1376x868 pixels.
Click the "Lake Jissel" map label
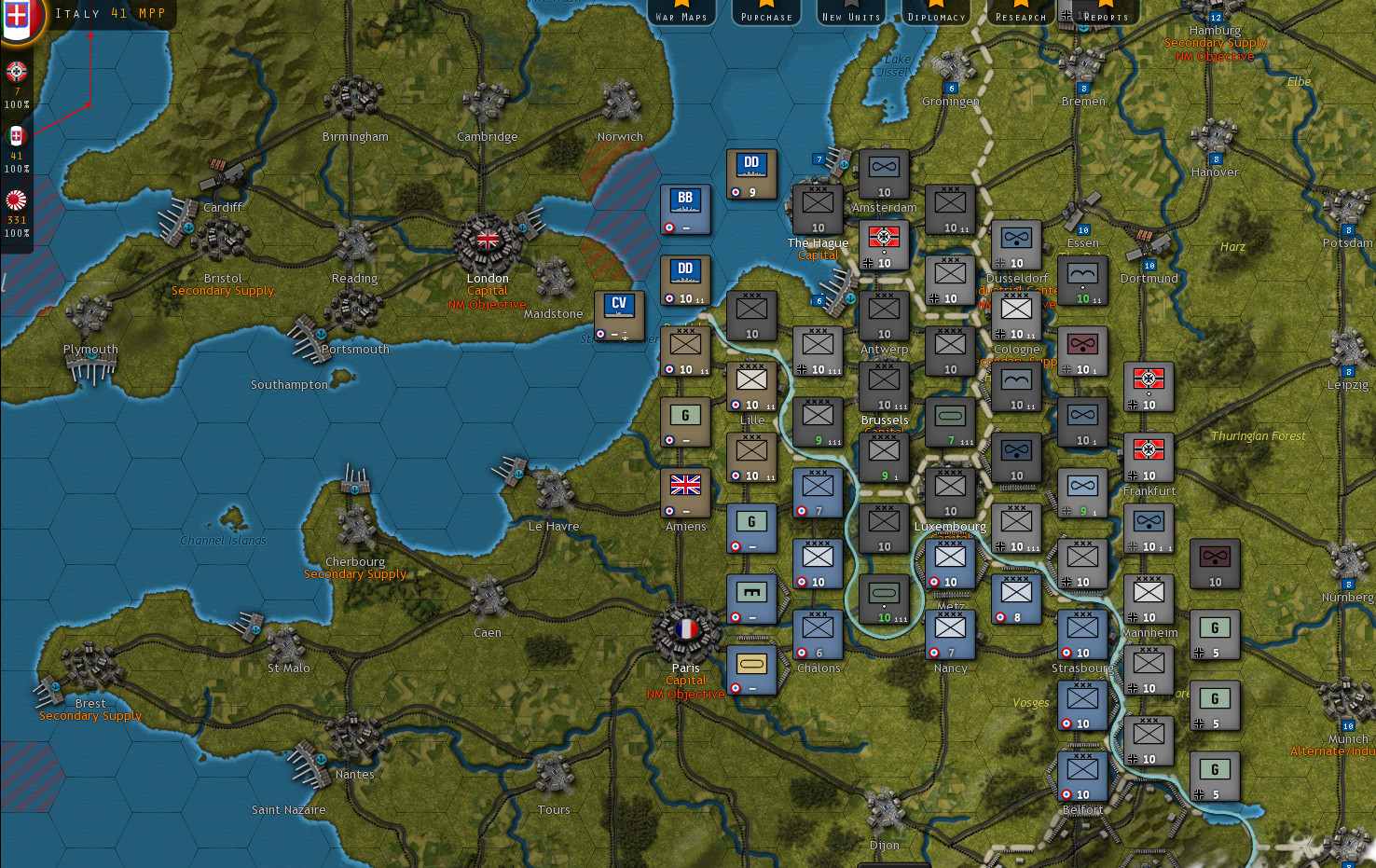click(x=897, y=65)
